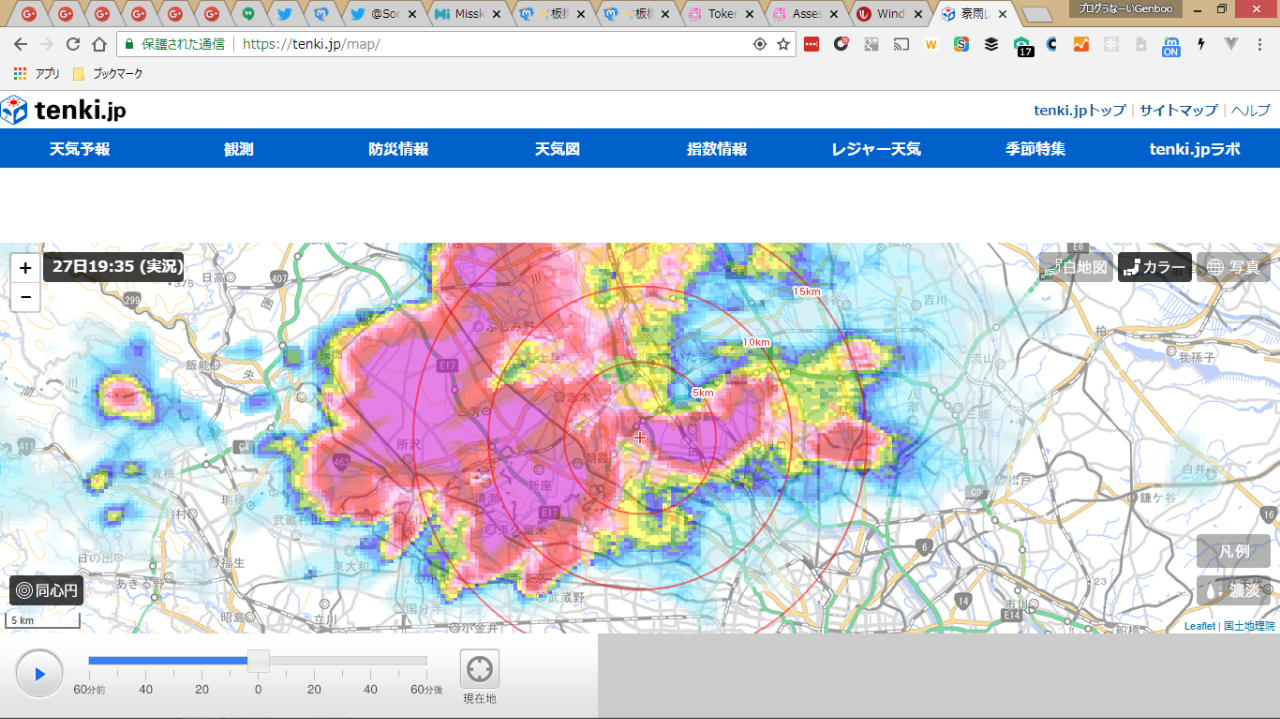Screen dimensions: 1280x719
Task: Zoom out of the rain radar map
Action: coord(25,297)
